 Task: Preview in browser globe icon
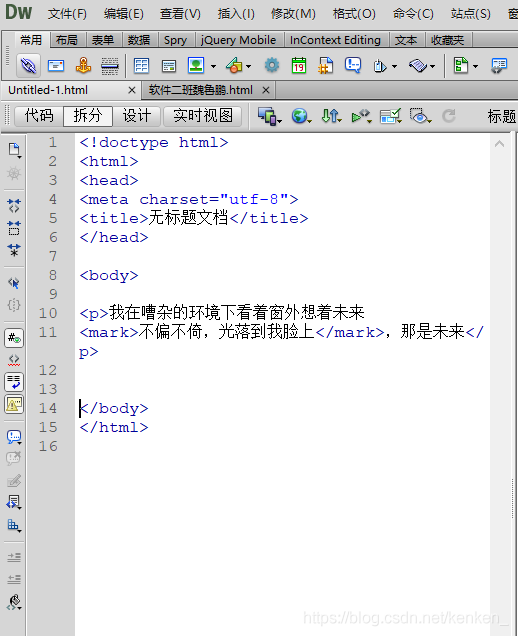click(300, 116)
